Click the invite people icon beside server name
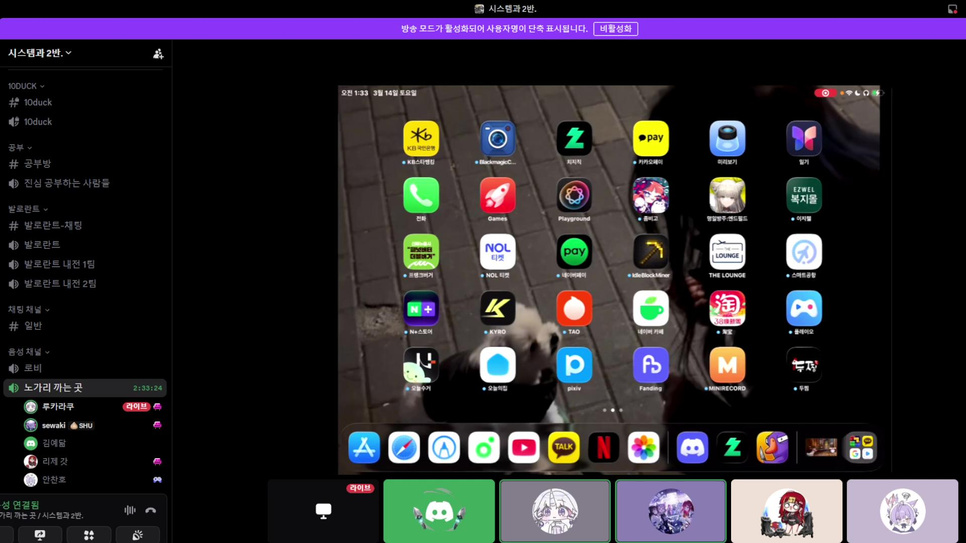Viewport: 966px width, 543px height. 158,54
